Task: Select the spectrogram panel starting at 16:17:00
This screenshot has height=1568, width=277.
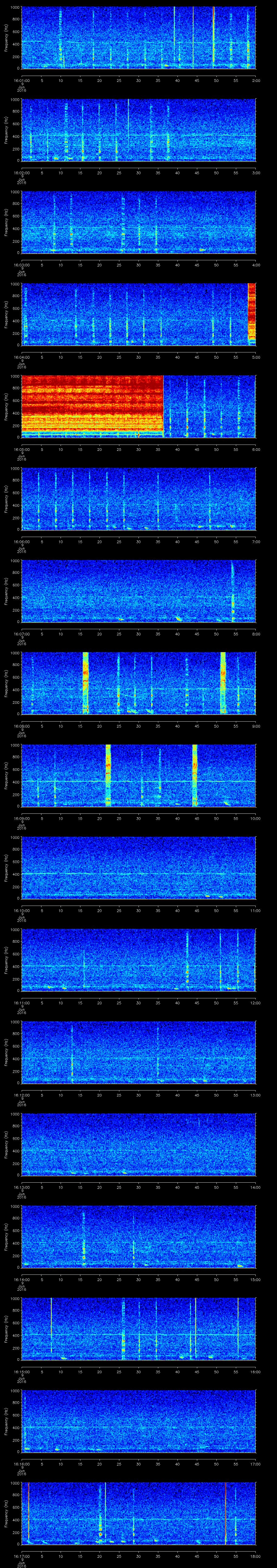Action: coord(138,1513)
